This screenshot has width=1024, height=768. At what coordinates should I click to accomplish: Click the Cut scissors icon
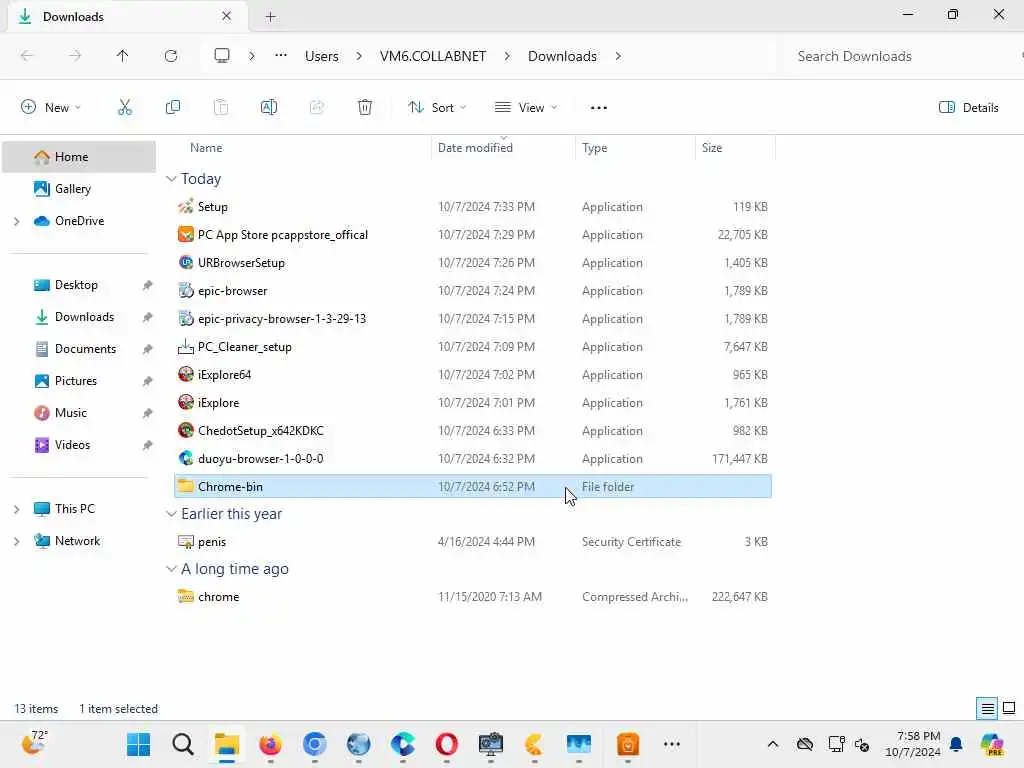[x=124, y=108]
